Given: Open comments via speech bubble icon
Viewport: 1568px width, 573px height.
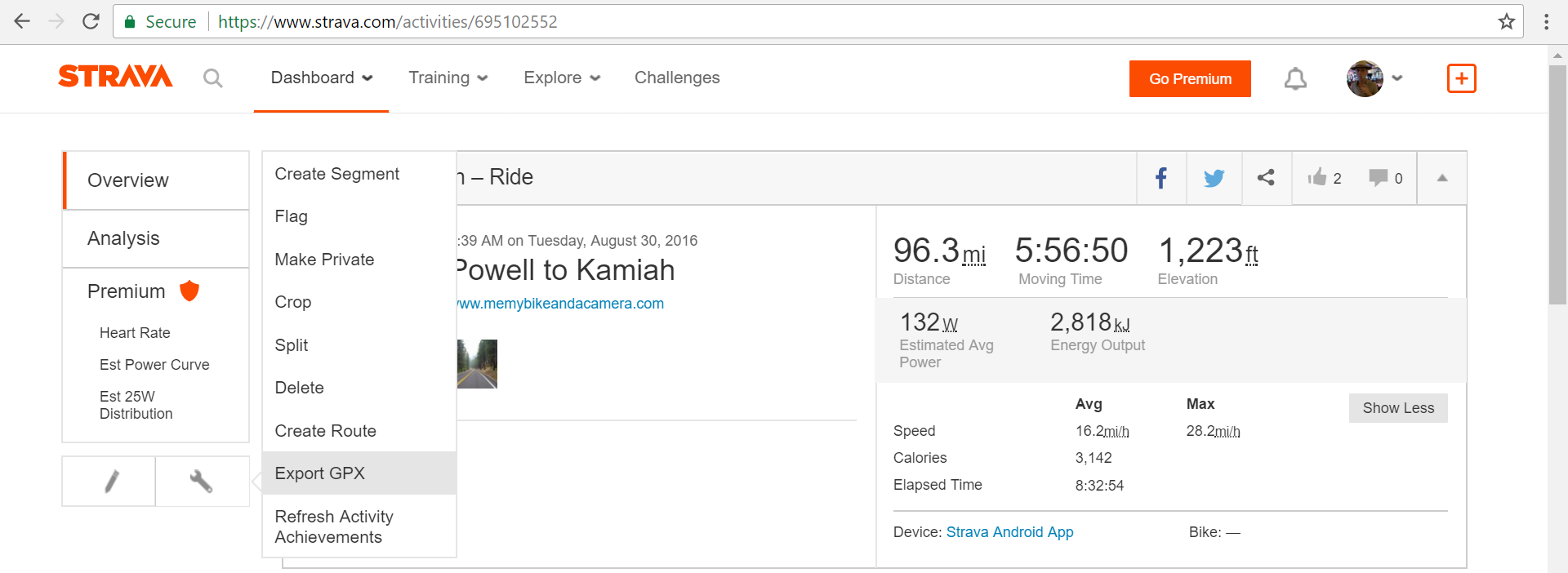Looking at the screenshot, I should (1379, 178).
